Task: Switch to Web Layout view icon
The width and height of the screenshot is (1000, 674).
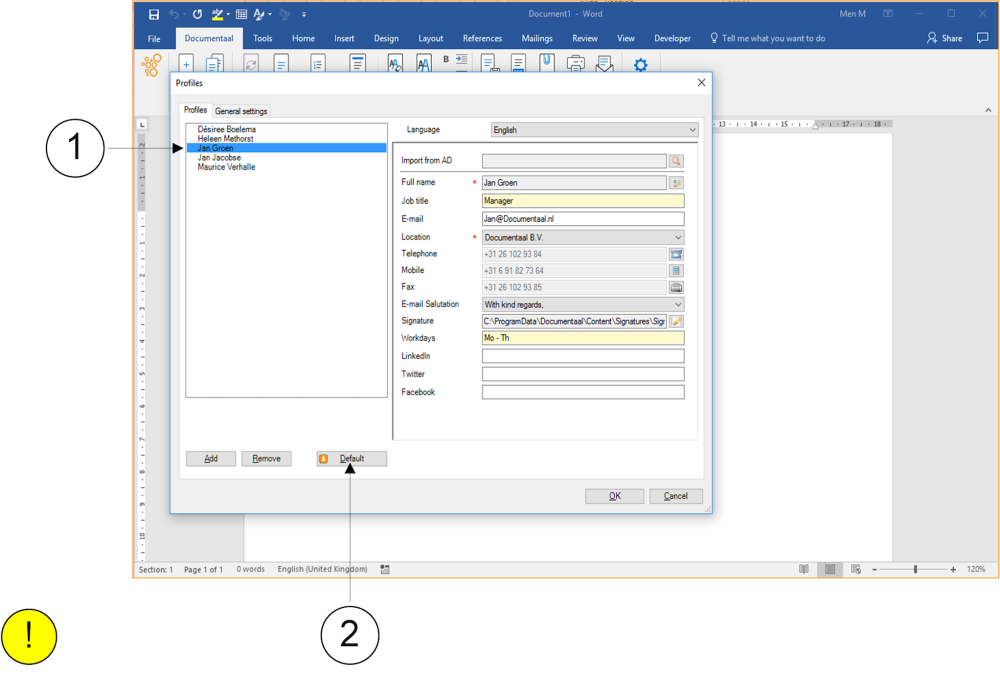Action: pyautogui.click(x=856, y=569)
